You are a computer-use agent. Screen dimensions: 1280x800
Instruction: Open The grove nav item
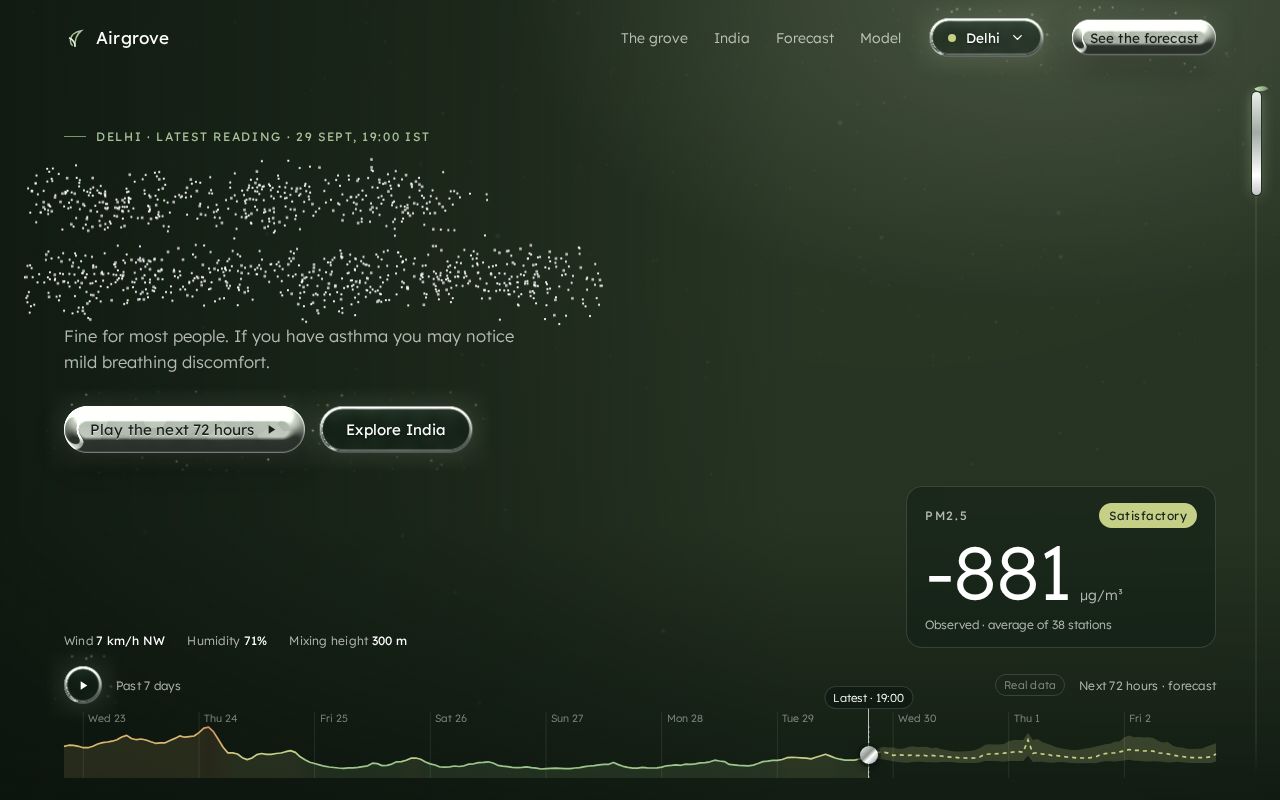(654, 38)
